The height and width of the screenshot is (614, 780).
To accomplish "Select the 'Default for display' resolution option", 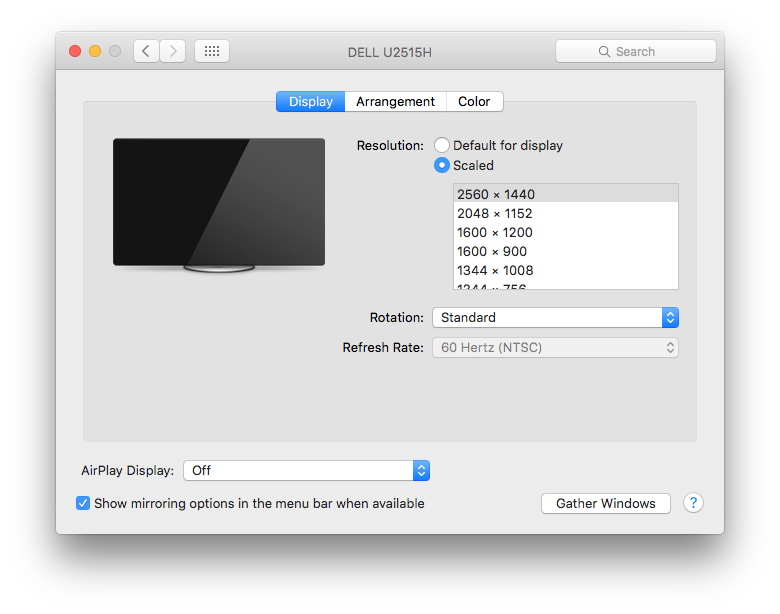I will pyautogui.click(x=442, y=145).
